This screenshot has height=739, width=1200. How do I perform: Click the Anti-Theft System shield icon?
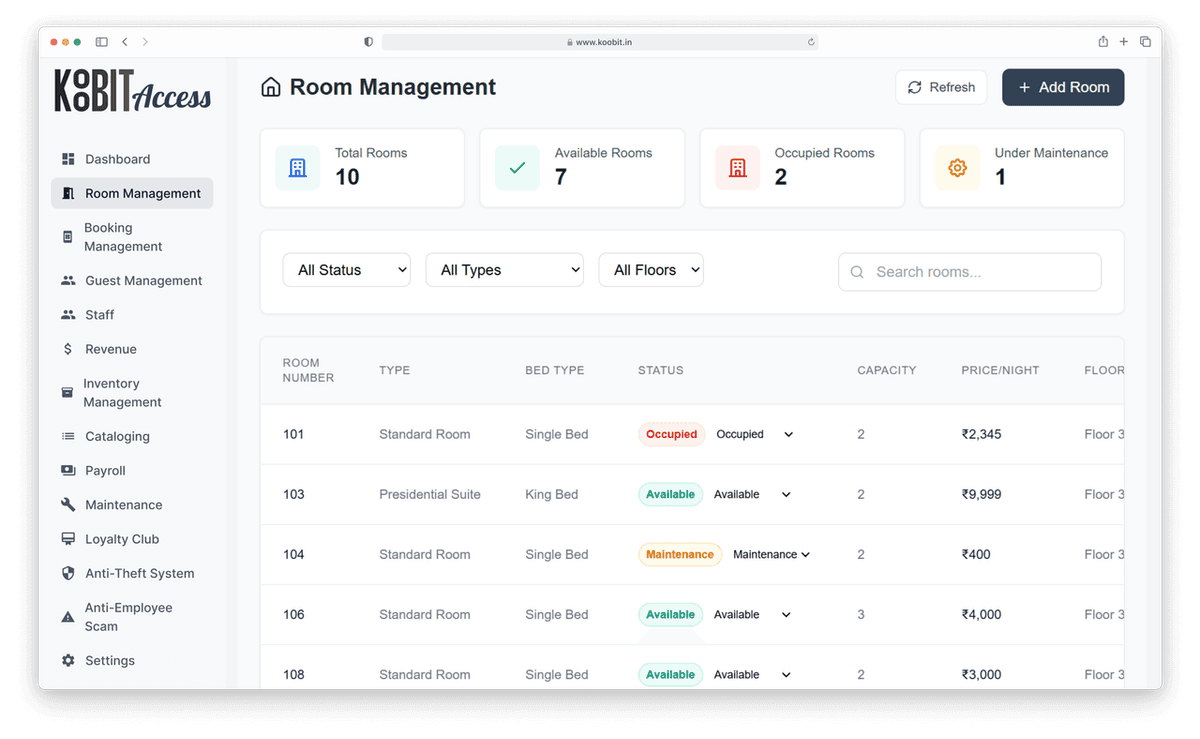coord(68,573)
